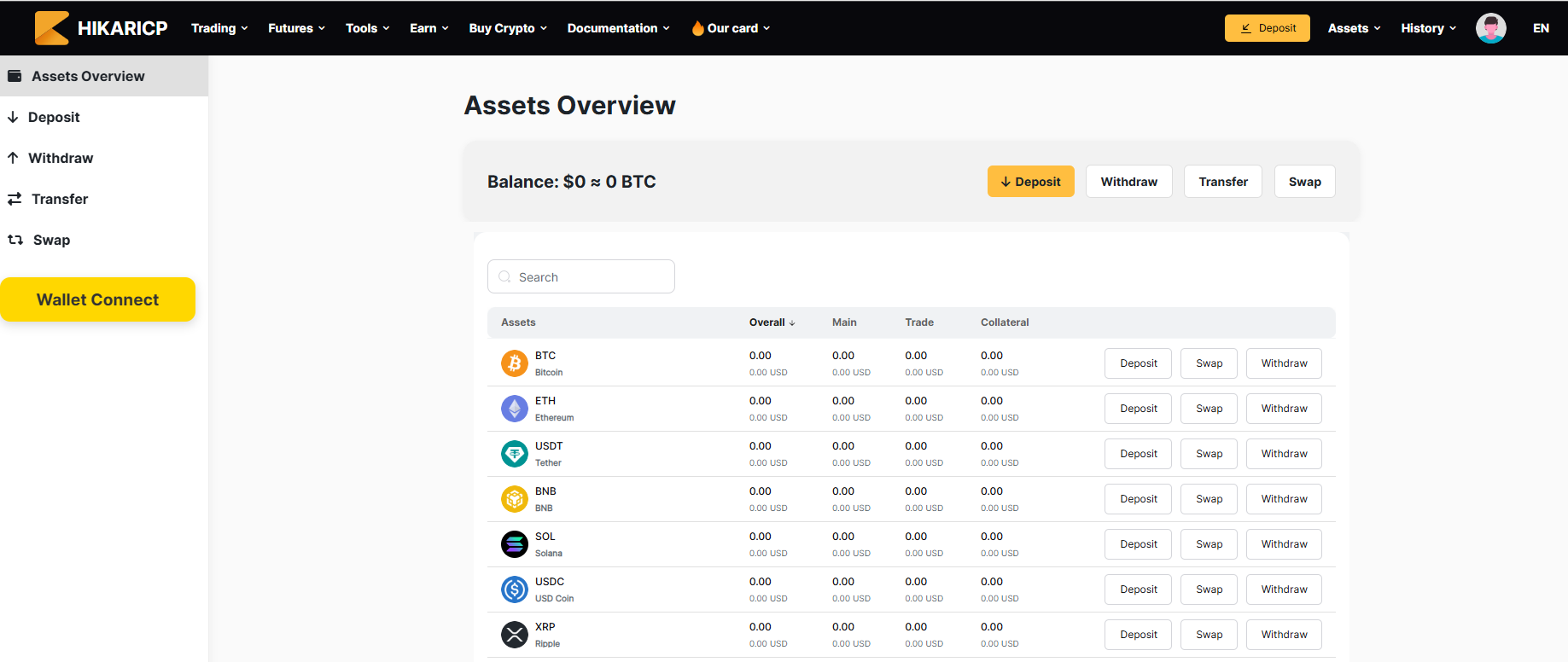The width and height of the screenshot is (1568, 662).
Task: Click the Wallet Connect button
Action: click(97, 299)
